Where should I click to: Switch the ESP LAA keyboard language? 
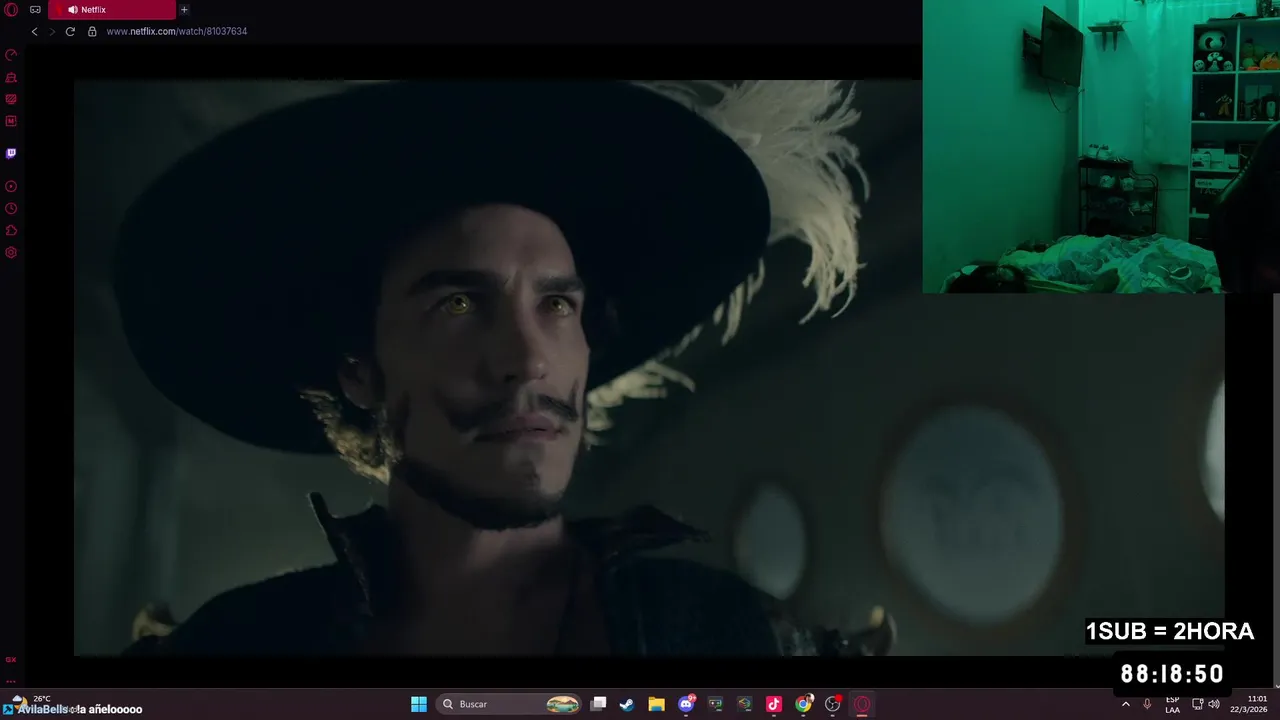coord(1172,704)
